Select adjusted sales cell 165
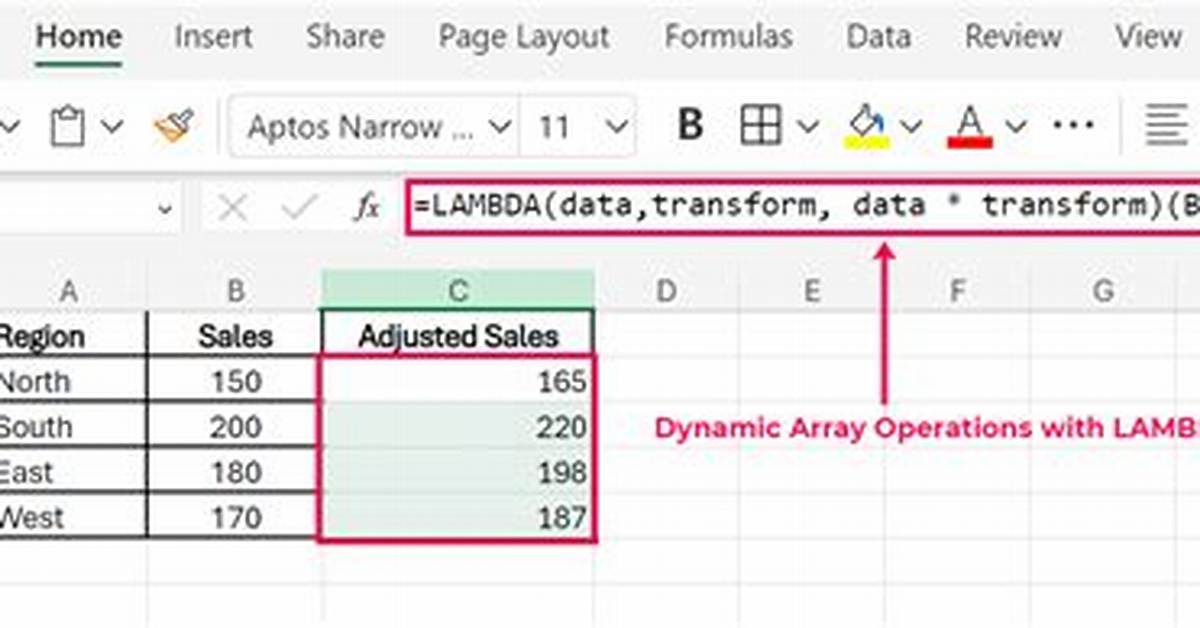 pos(458,381)
